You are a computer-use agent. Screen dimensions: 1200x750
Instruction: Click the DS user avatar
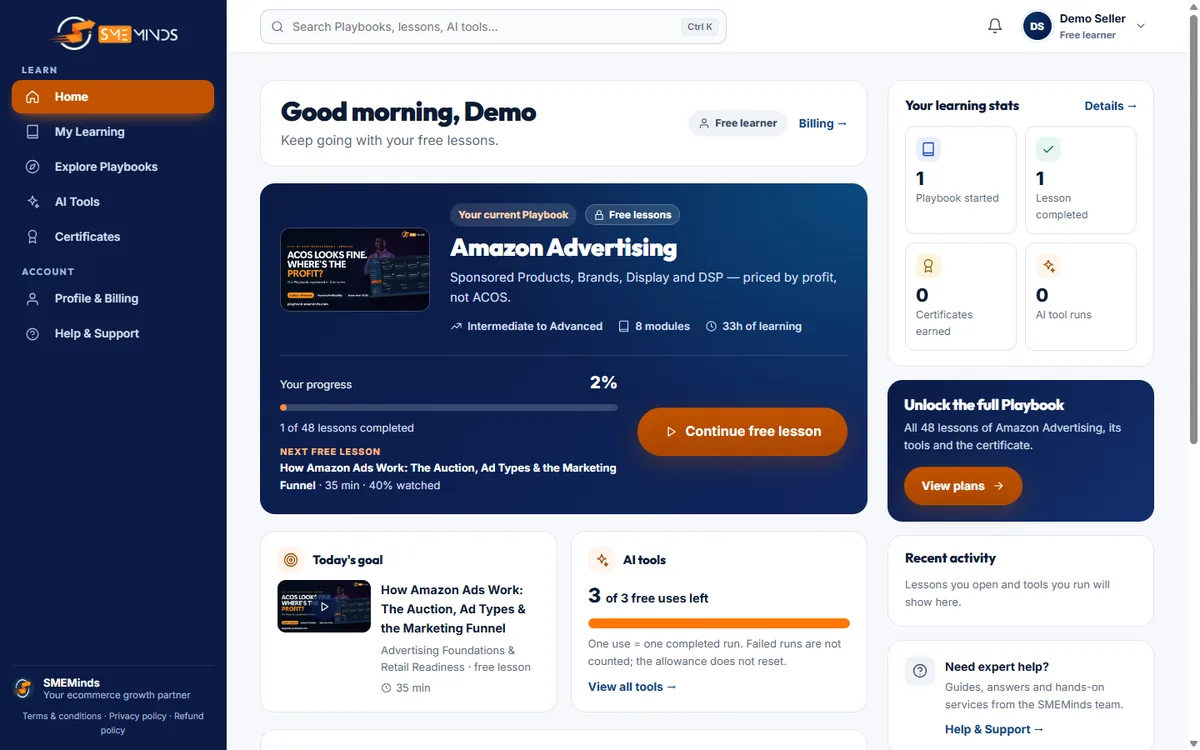point(1037,26)
